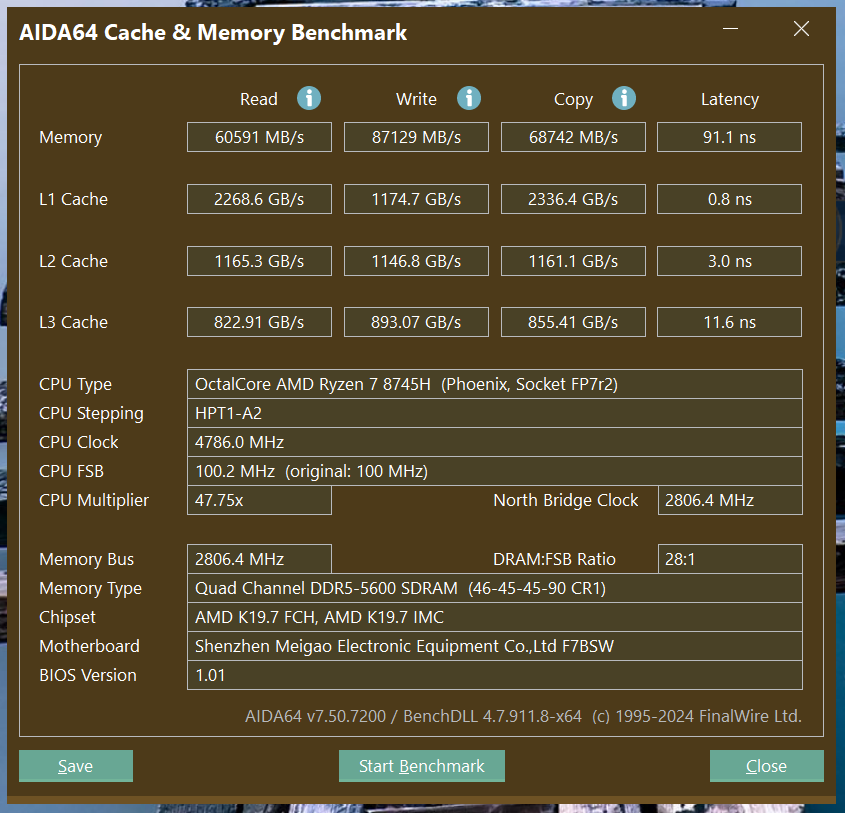Click the L2 Cache latency 3.0 ns

(x=729, y=261)
